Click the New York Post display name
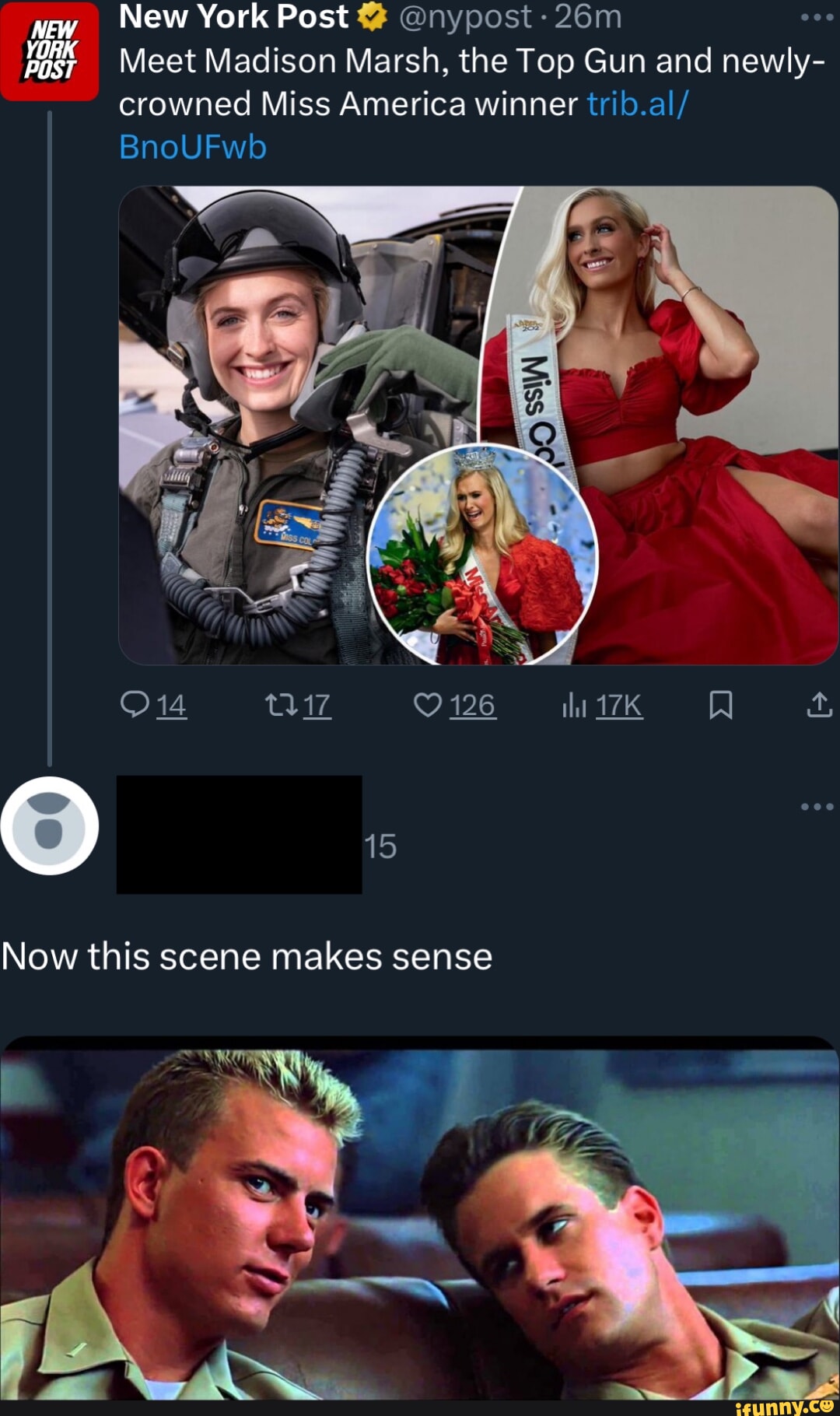840x1416 pixels. [x=233, y=17]
